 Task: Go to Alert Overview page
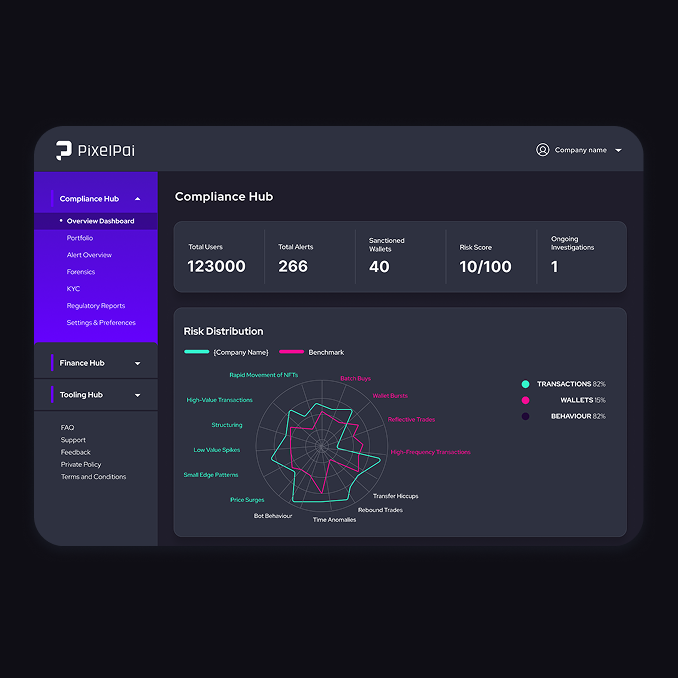point(89,255)
